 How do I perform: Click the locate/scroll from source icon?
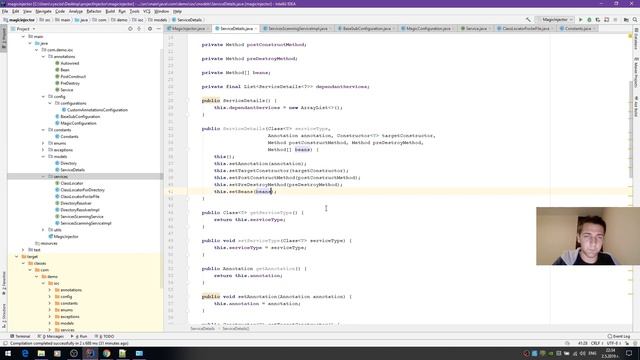tap(130, 29)
